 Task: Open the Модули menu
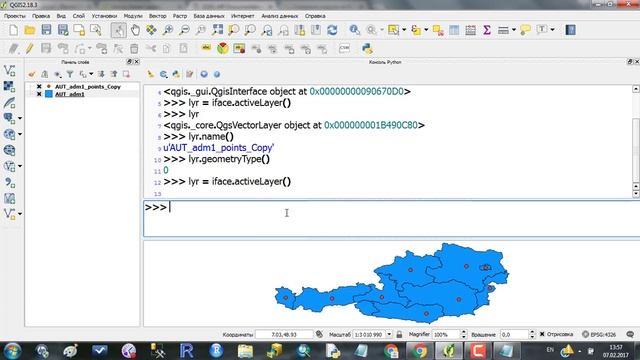click(133, 16)
